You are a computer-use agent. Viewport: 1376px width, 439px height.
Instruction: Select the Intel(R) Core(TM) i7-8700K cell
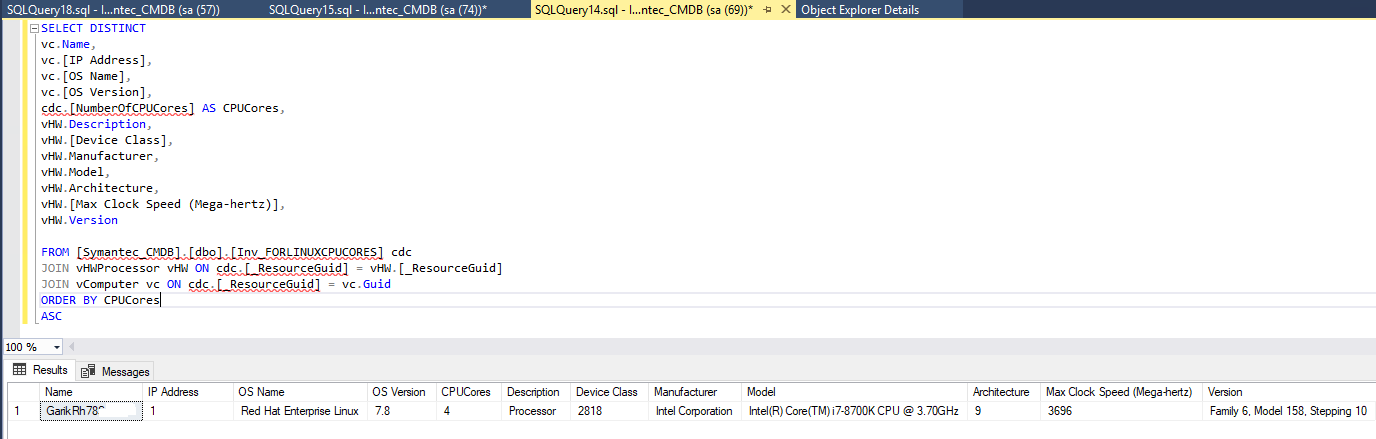pyautogui.click(x=855, y=411)
